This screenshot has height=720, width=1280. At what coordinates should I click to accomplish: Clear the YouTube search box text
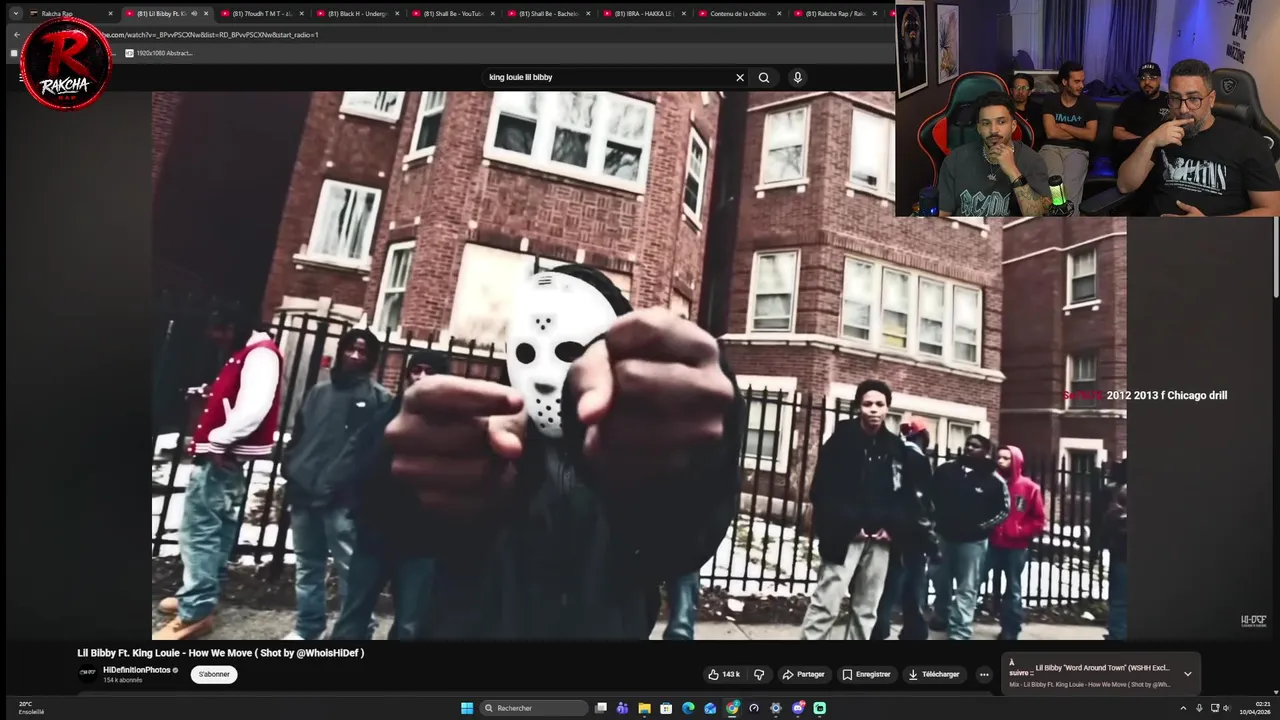click(x=740, y=77)
